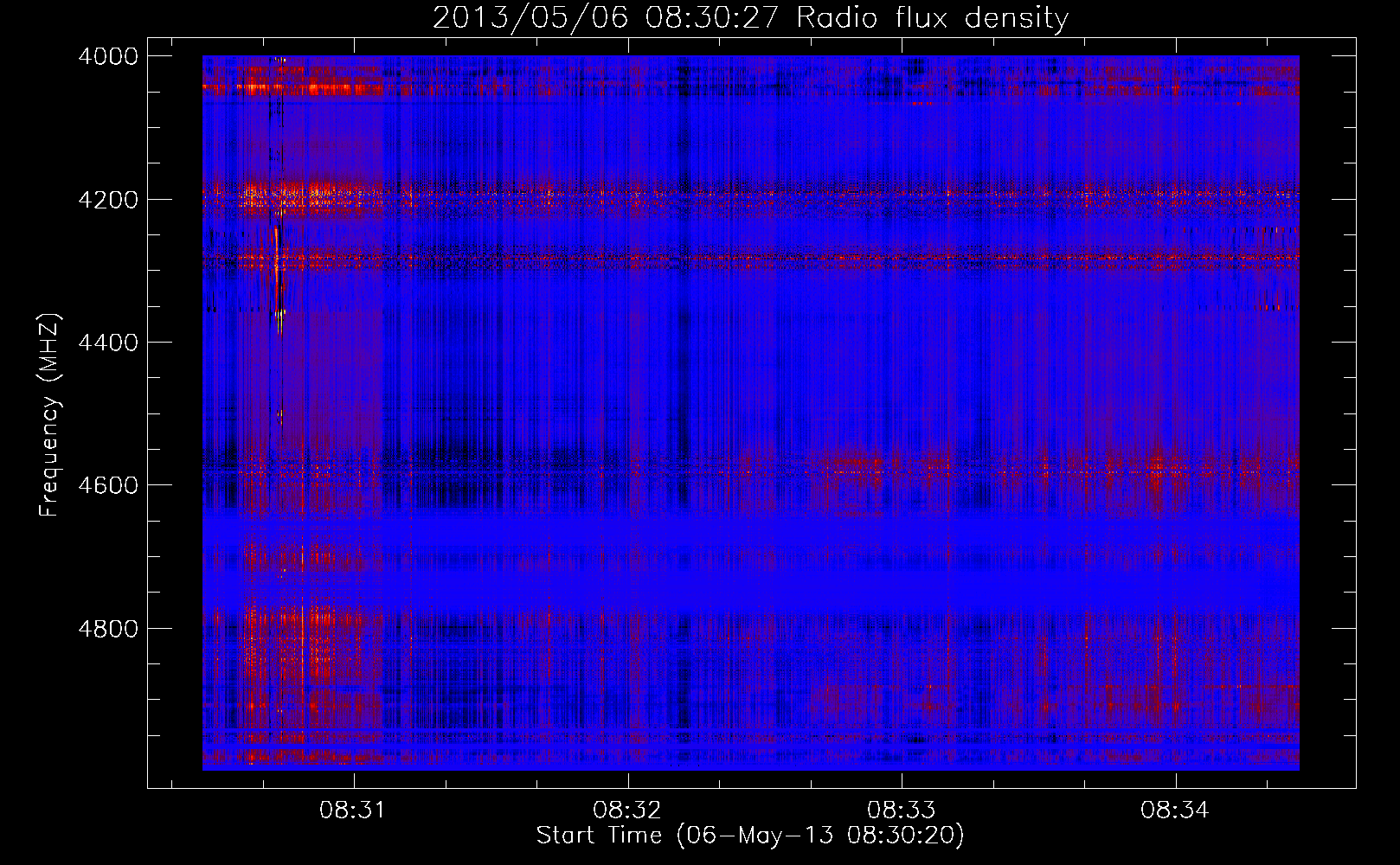Click the 08:33 time axis label
Screen dimensions: 1400x865
click(901, 811)
